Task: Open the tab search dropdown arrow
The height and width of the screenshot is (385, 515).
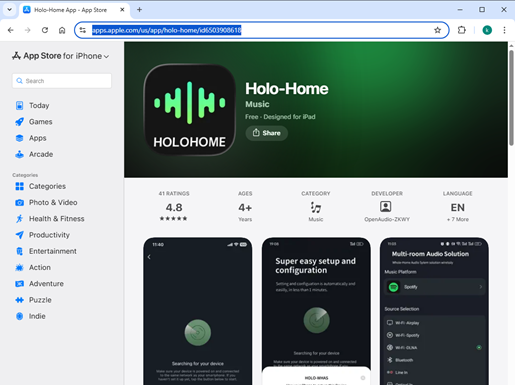Action: tap(9, 10)
